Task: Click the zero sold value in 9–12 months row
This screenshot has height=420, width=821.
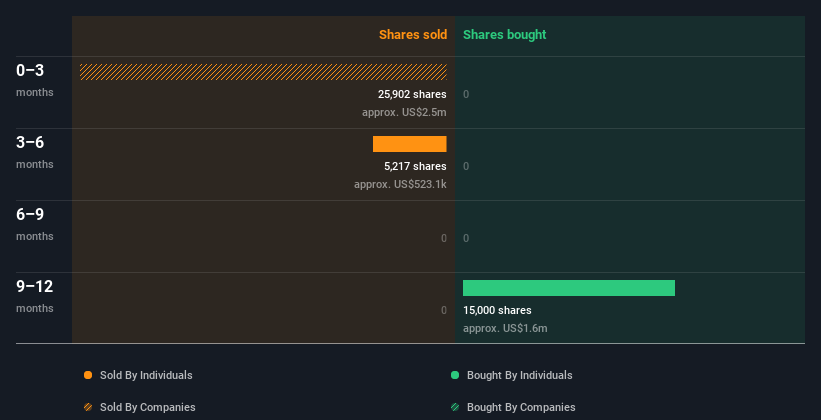Action: coord(443,310)
